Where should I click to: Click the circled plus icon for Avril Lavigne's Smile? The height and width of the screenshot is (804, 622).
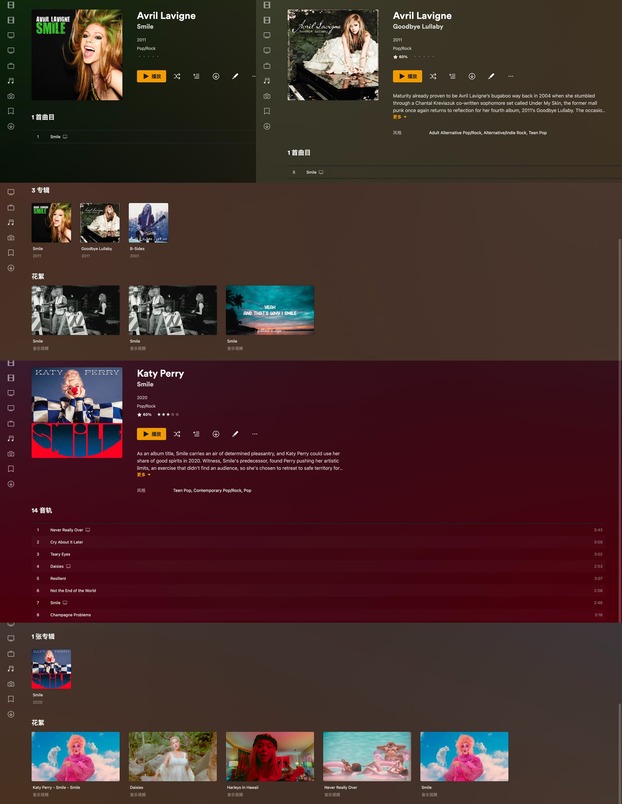216,76
